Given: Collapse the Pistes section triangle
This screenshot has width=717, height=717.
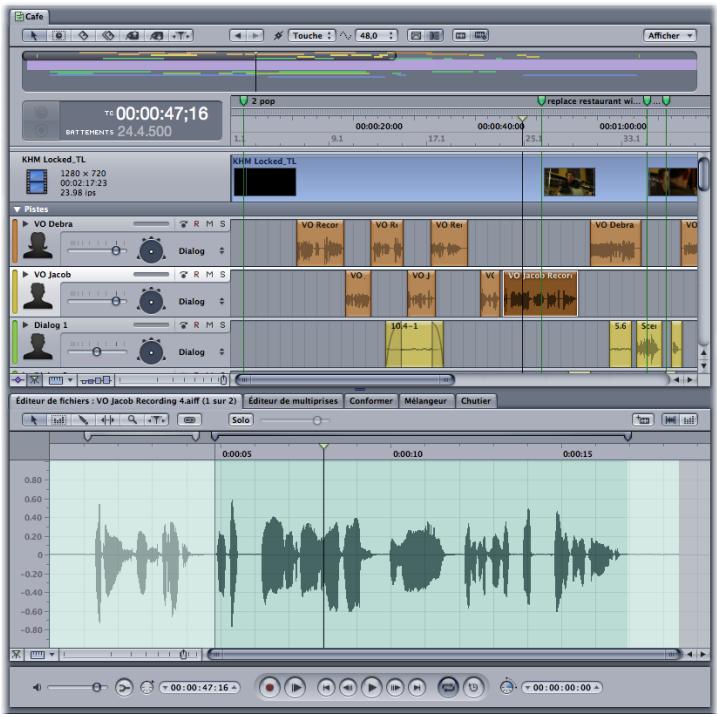Looking at the screenshot, I should 17,209.
